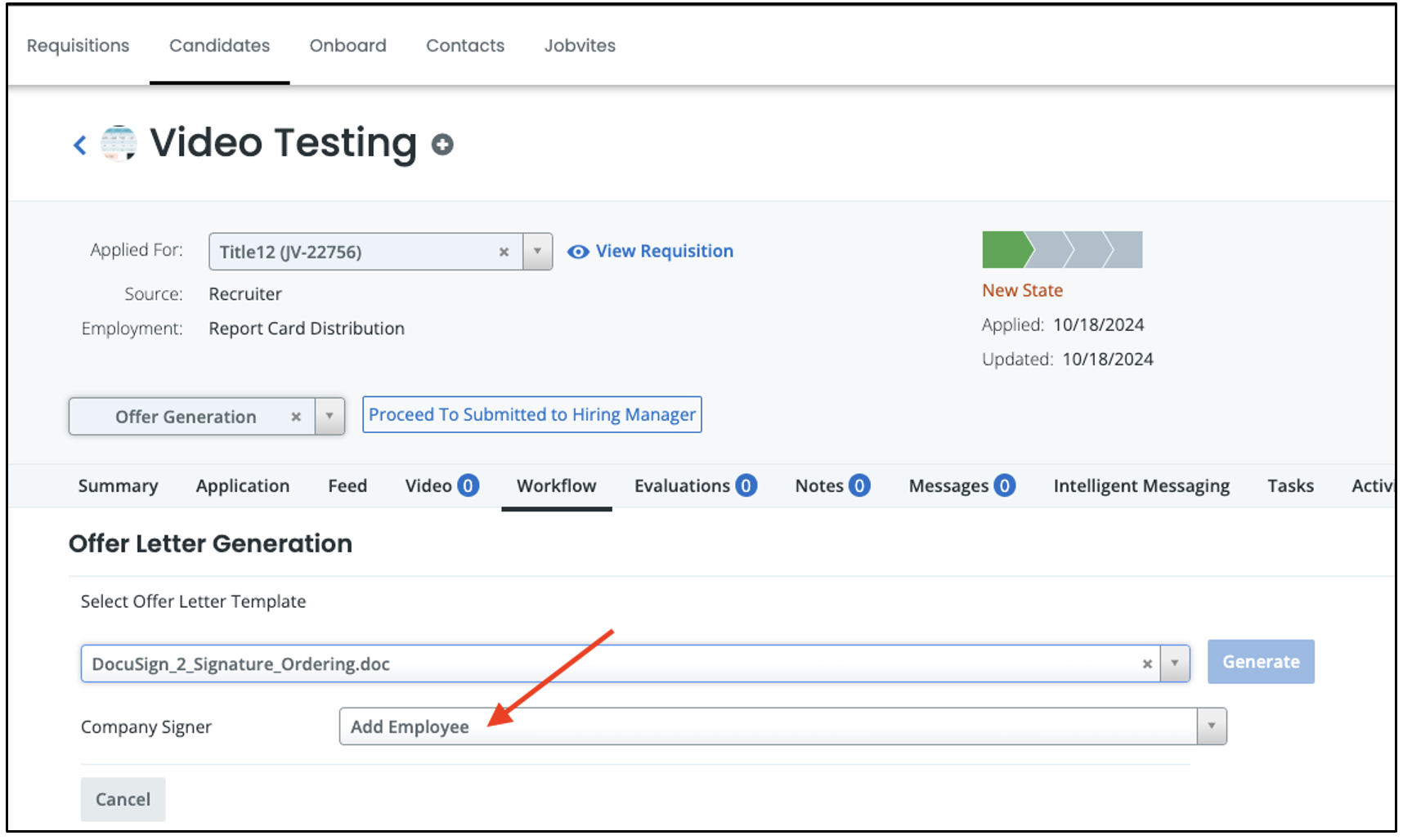The image size is (1403, 840).
Task: Click the back arrow beside candidate name
Action: point(79,145)
